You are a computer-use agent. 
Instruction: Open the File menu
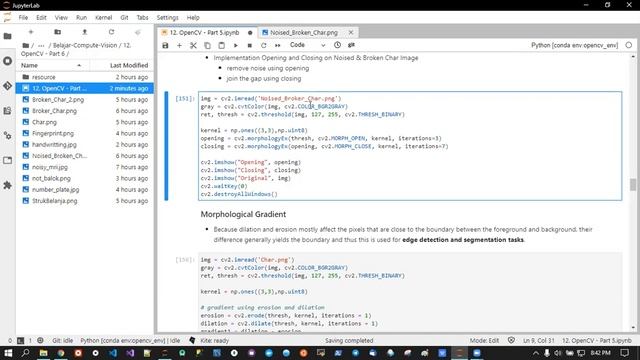[23, 18]
